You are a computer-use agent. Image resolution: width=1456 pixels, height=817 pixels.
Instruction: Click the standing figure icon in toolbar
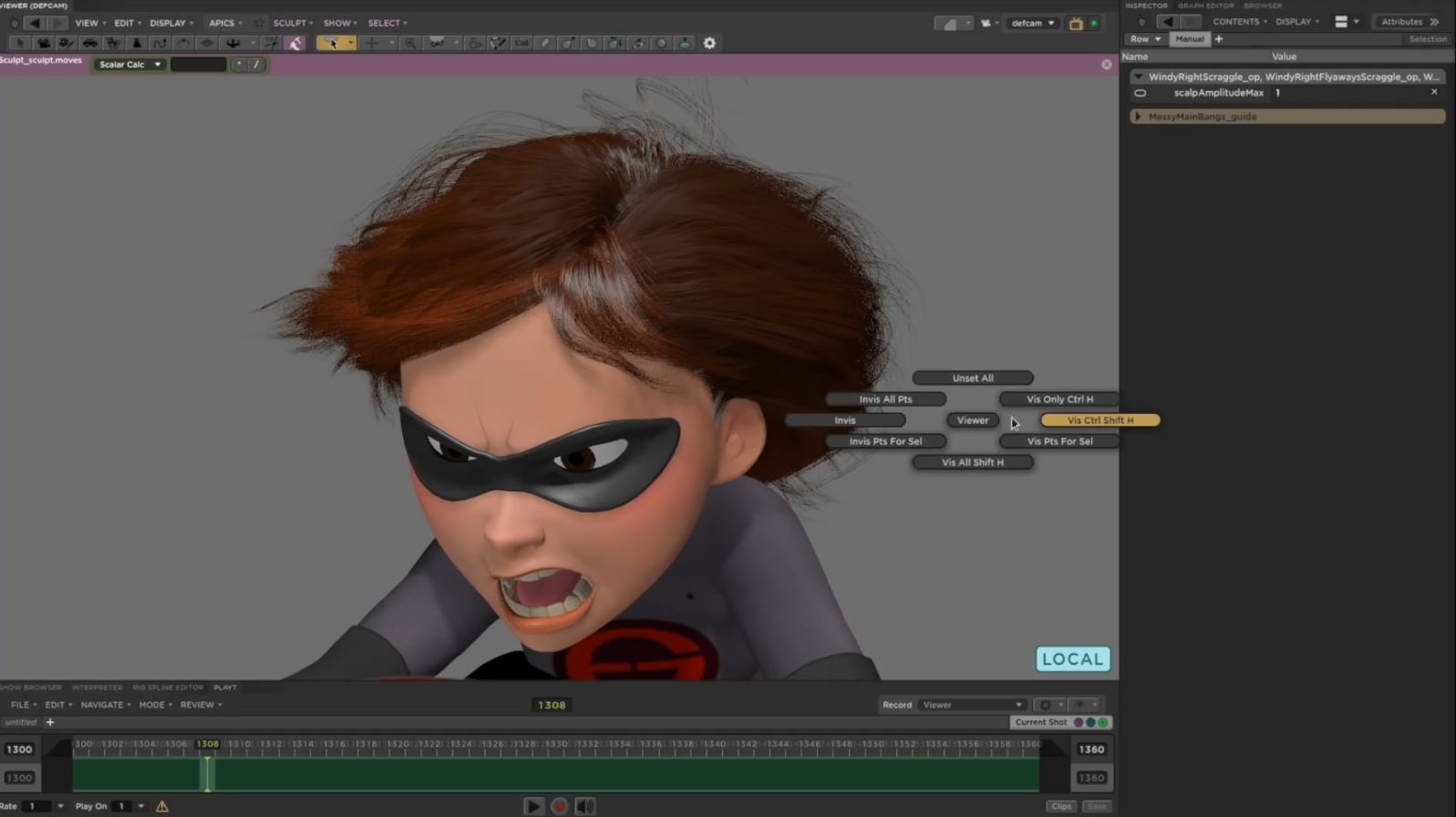click(137, 43)
